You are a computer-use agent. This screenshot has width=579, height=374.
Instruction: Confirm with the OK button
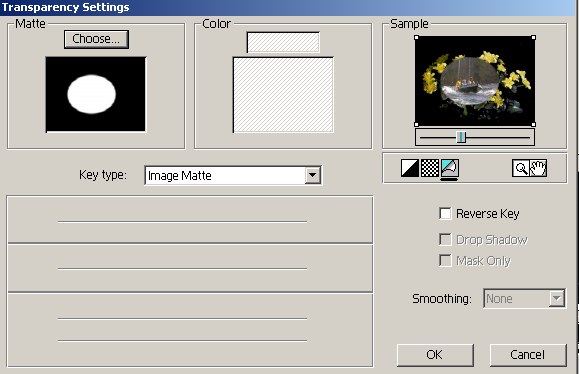435,355
